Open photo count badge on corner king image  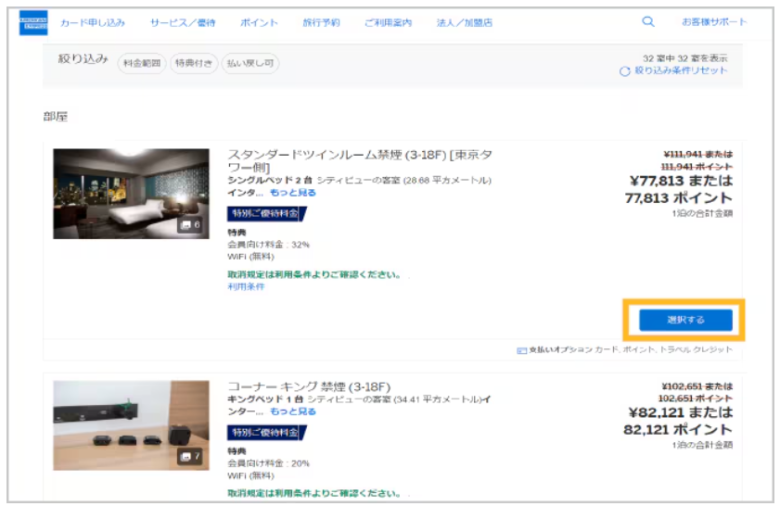click(x=190, y=456)
